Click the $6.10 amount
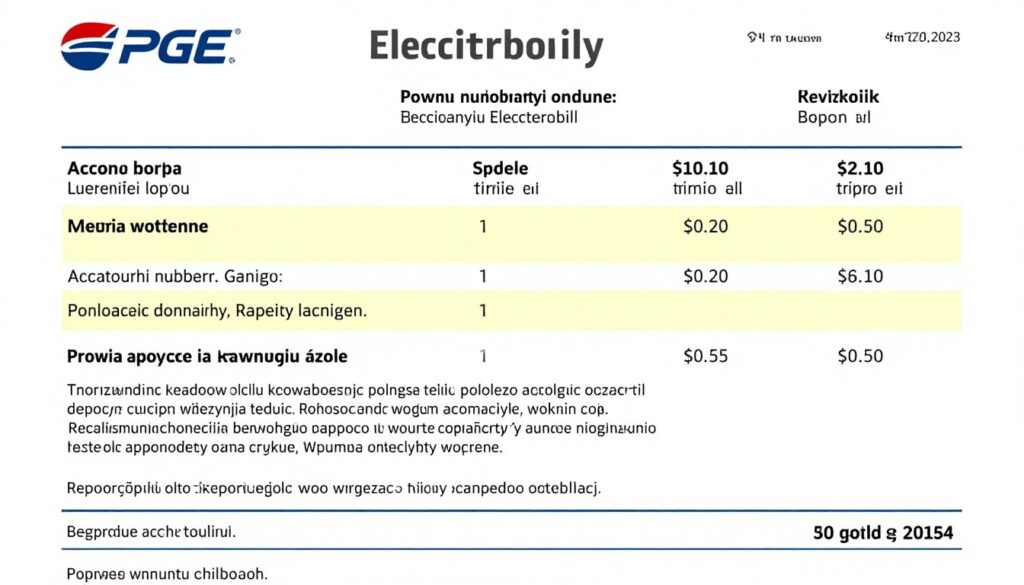 coord(860,276)
